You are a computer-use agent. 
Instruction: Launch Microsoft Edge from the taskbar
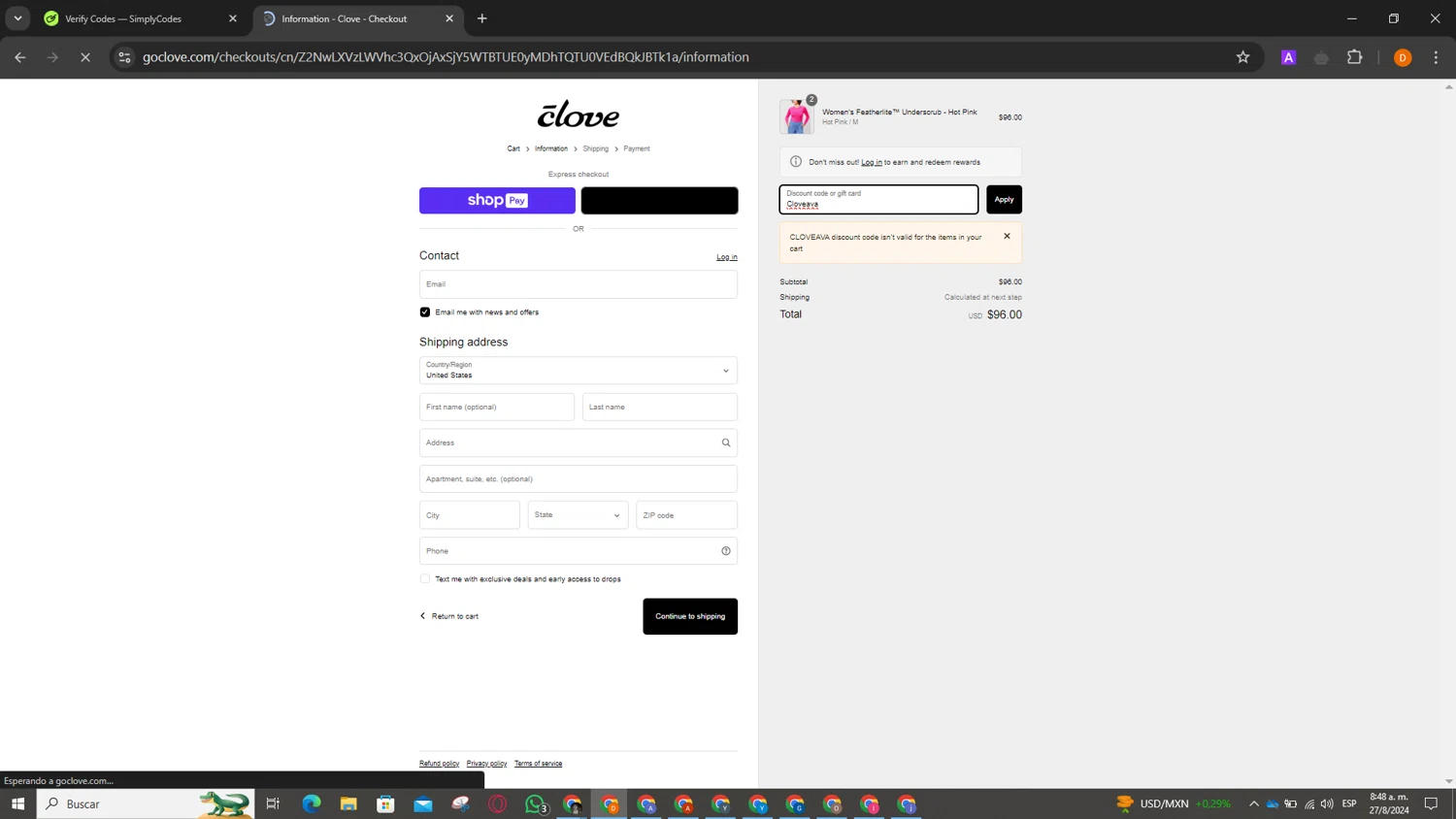pyautogui.click(x=311, y=803)
